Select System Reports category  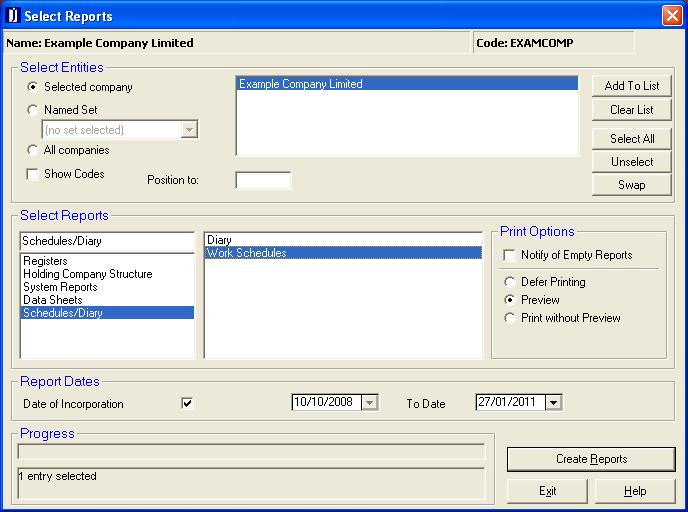point(107,287)
